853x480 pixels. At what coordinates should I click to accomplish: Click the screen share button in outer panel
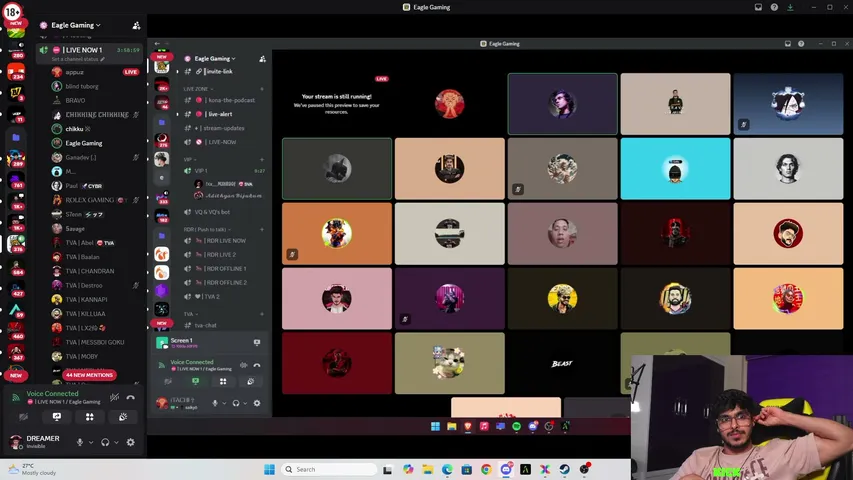point(57,417)
